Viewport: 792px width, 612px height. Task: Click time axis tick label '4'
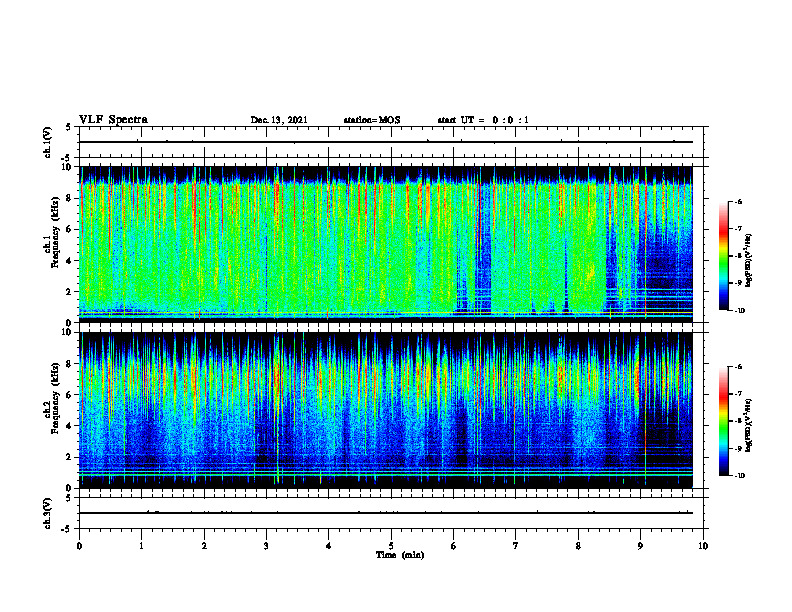tap(328, 546)
